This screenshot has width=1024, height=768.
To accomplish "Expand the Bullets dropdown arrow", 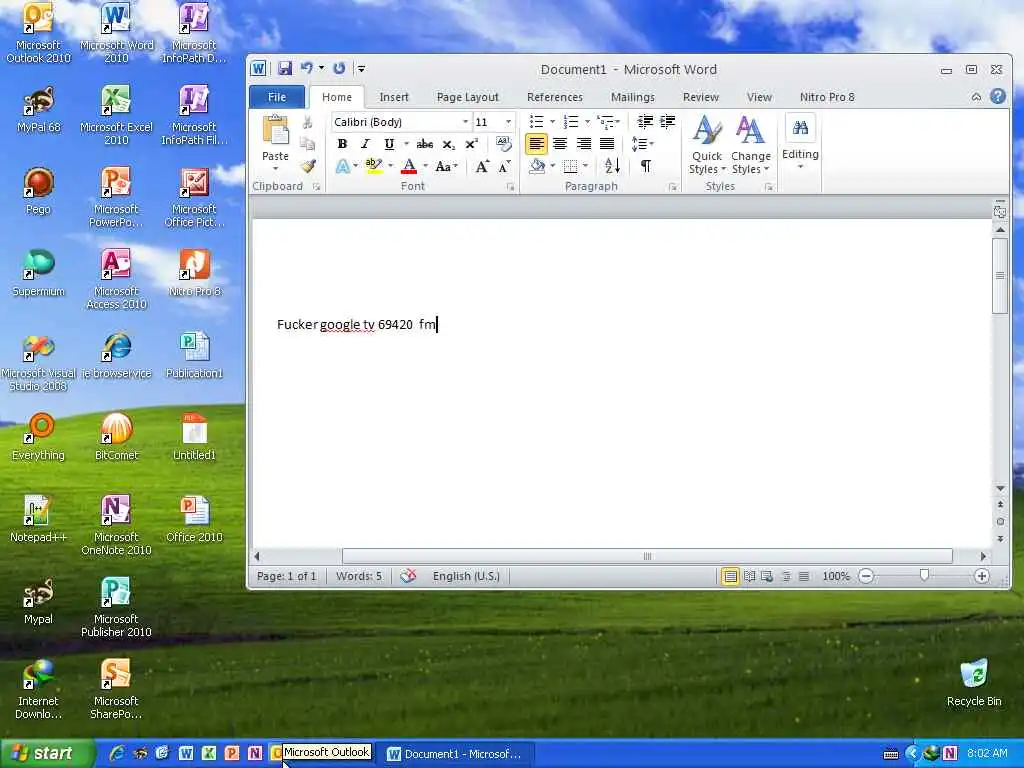I will (x=552, y=121).
